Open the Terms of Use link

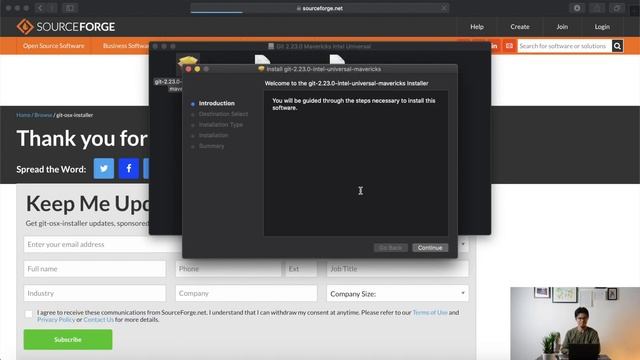[x=430, y=312]
